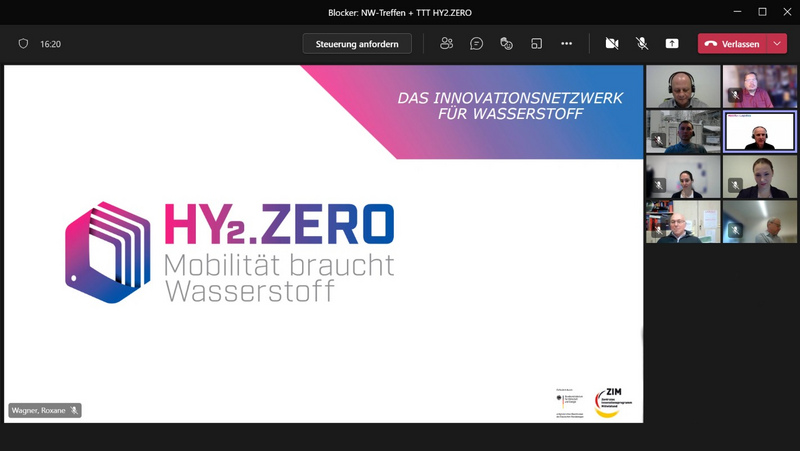Select the bald man with headset video tile
Image resolution: width=800 pixels, height=451 pixels.
point(683,86)
